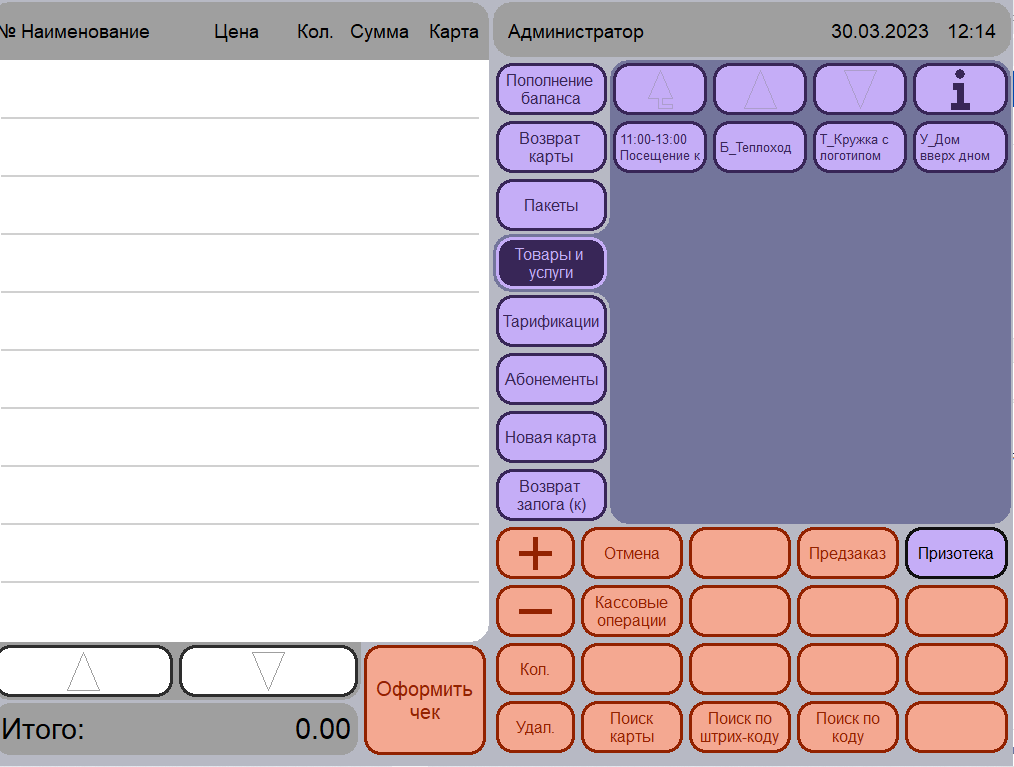Click the catalog page-up triangle
The width and height of the screenshot is (1014, 767).
[x=760, y=89]
